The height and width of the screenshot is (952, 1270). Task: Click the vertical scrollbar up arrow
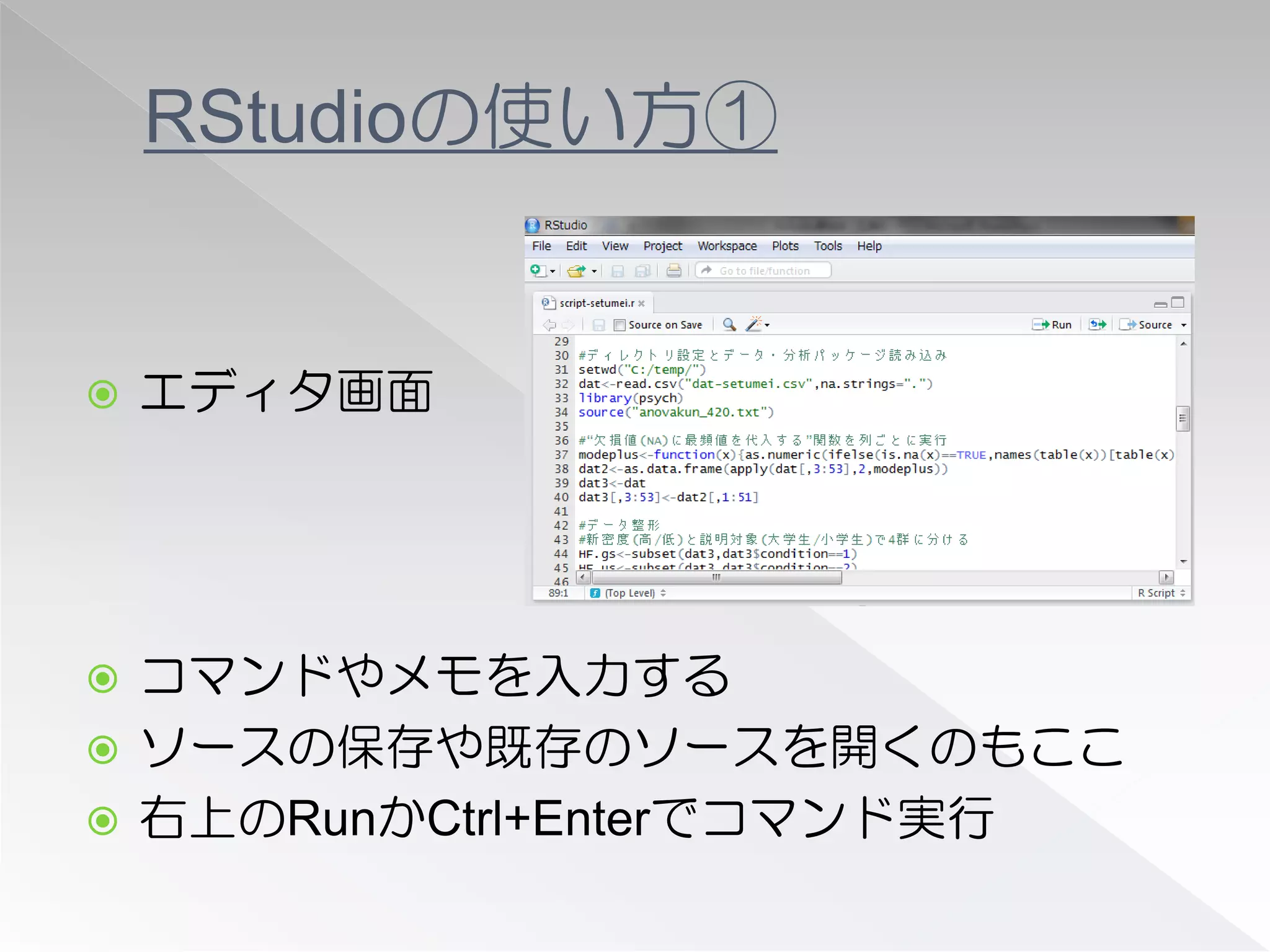[x=1183, y=343]
